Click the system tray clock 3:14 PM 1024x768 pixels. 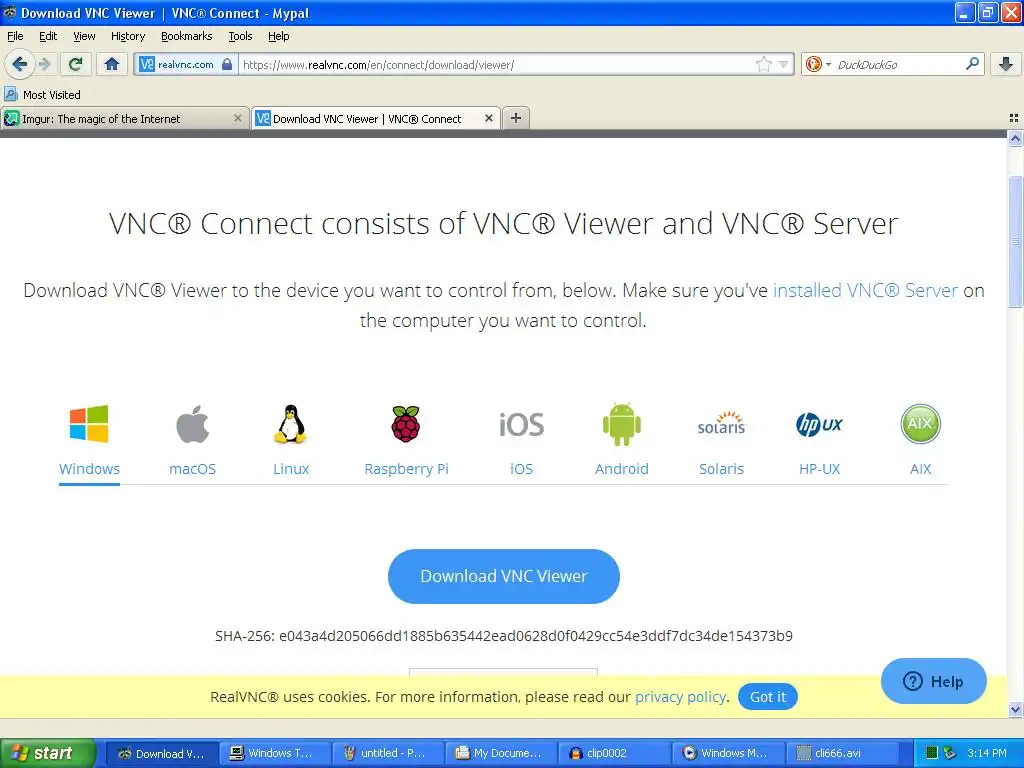click(x=987, y=753)
